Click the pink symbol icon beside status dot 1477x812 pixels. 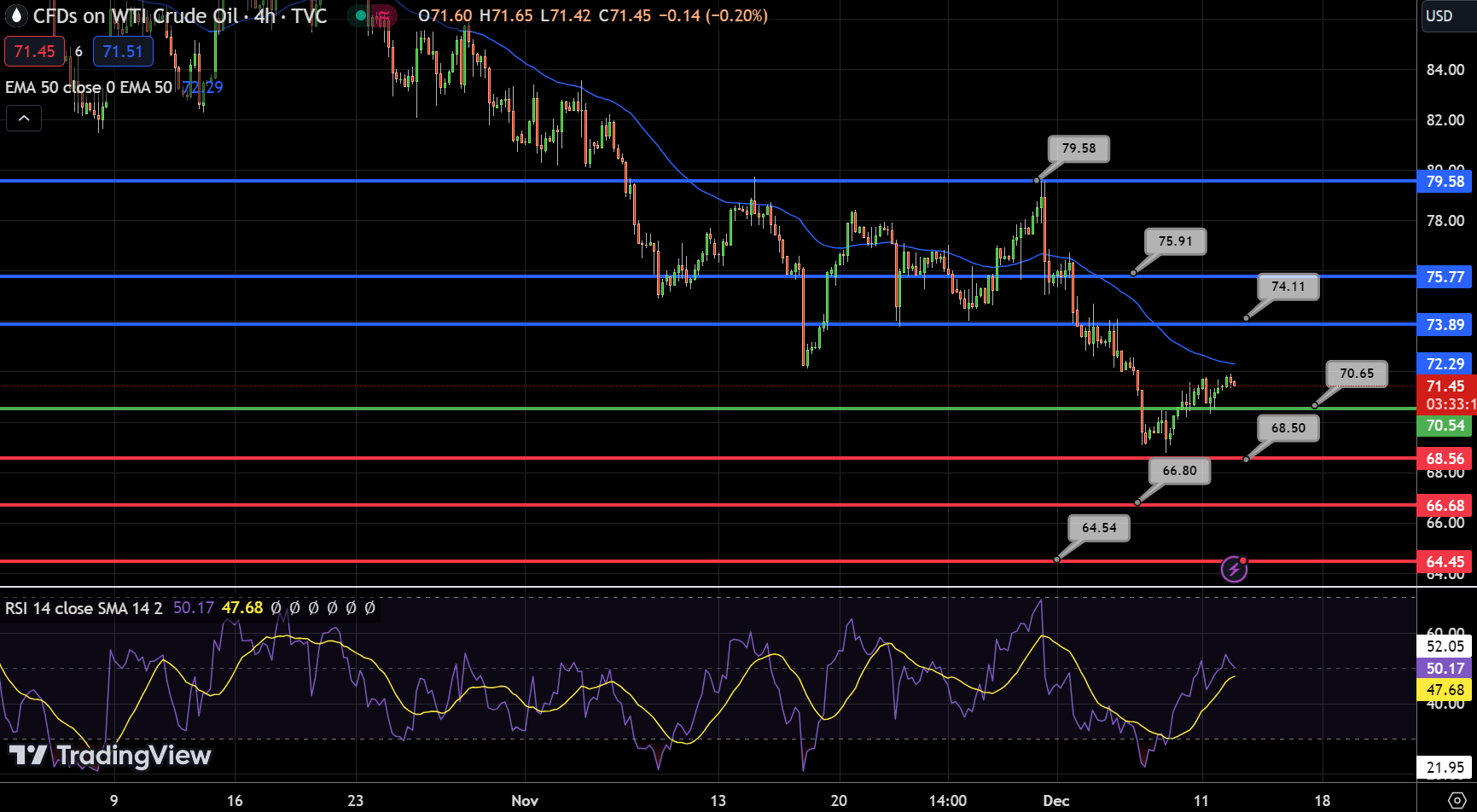(383, 15)
